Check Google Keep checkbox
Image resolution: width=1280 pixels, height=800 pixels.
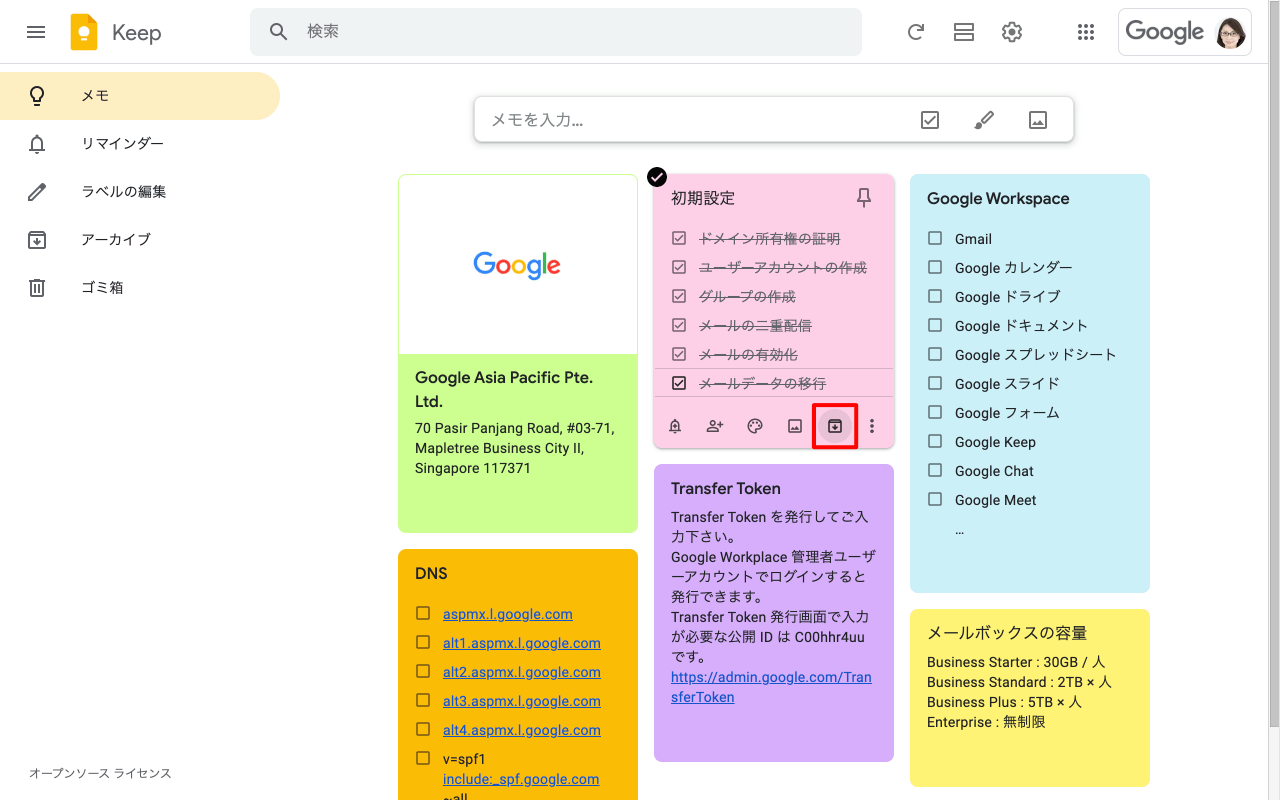pos(935,441)
